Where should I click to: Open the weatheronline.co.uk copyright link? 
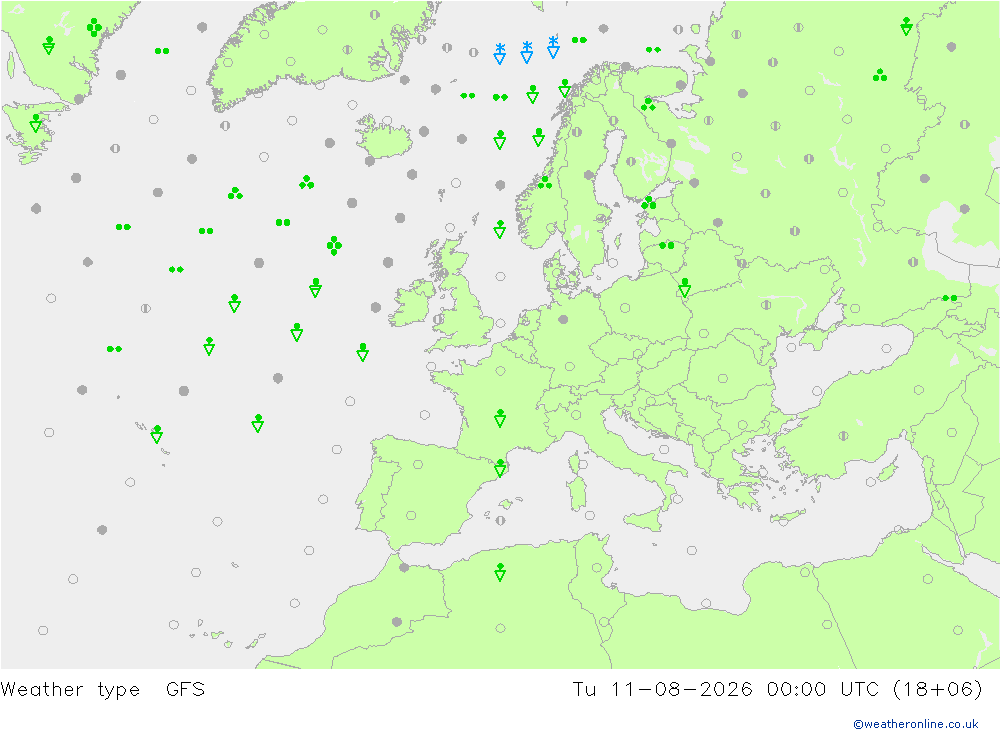coord(916,724)
